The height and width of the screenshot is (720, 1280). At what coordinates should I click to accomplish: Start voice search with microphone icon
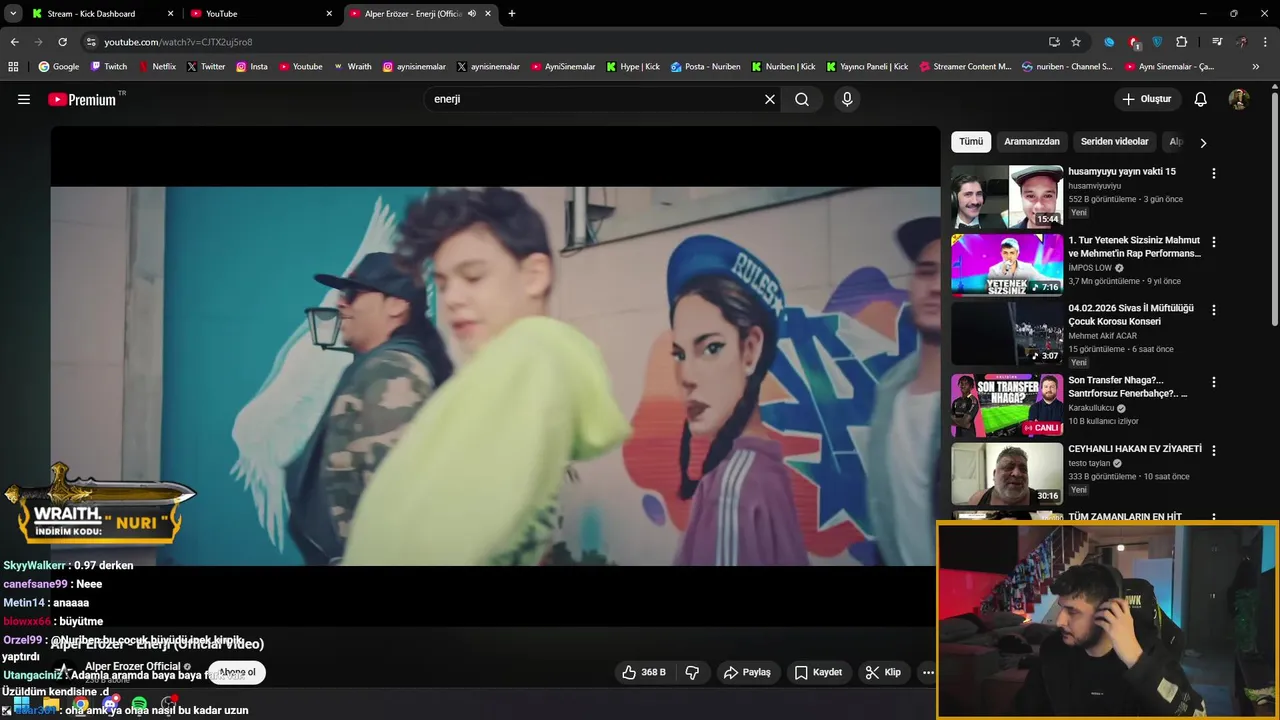point(847,99)
